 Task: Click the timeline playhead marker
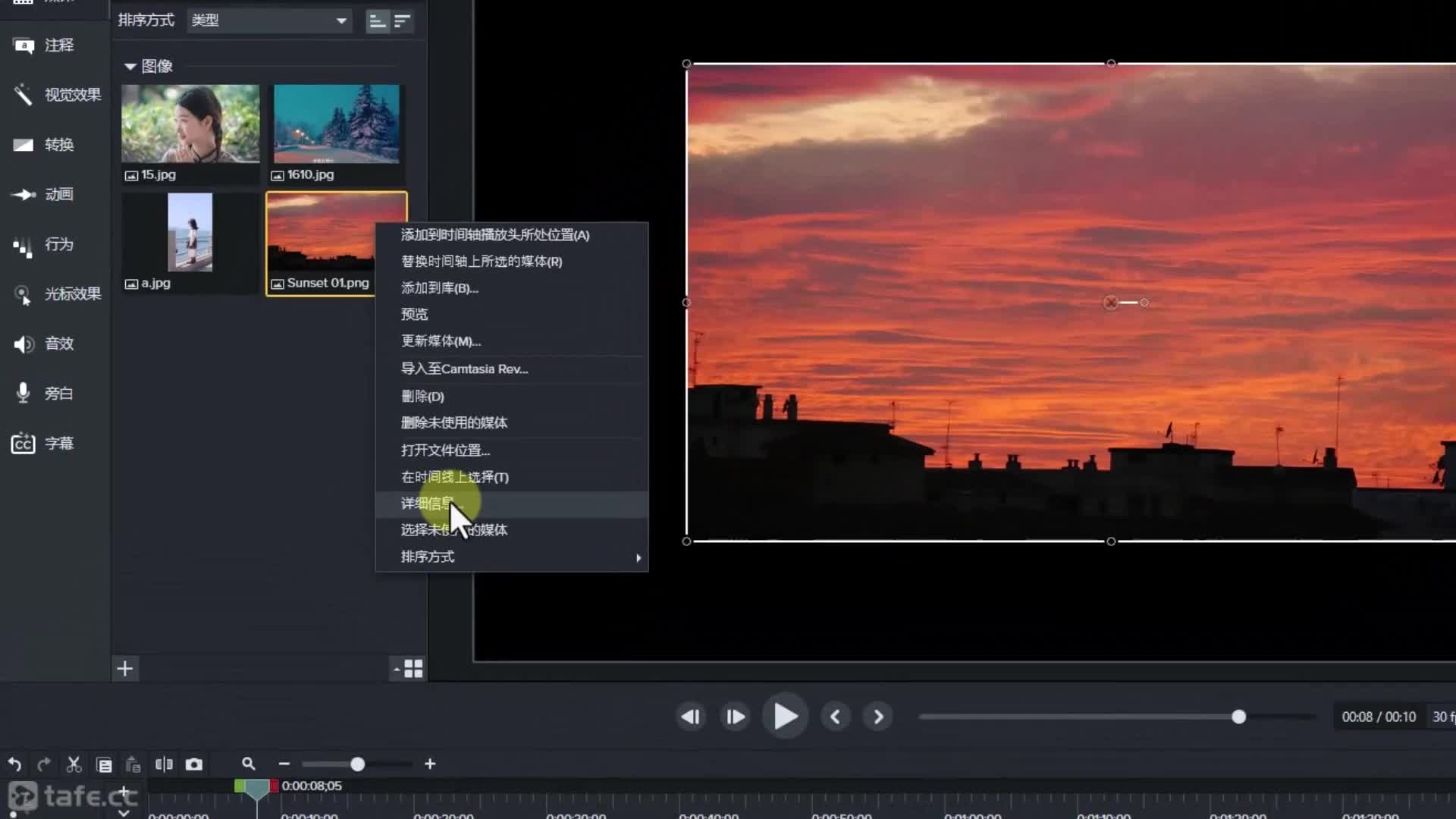(x=257, y=789)
